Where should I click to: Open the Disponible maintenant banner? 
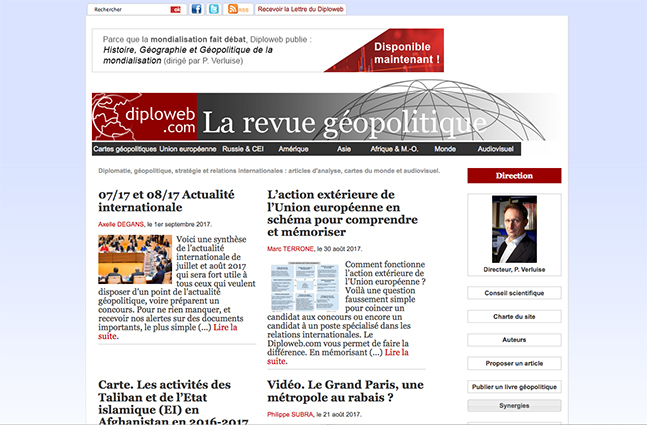[268, 50]
